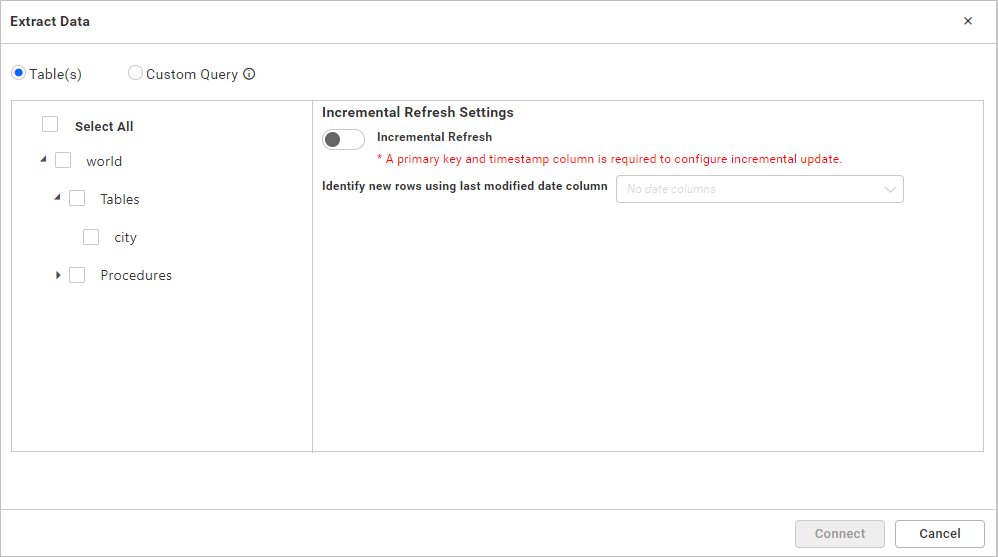The height and width of the screenshot is (557, 998).
Task: Click the world database label
Action: pyautogui.click(x=104, y=161)
